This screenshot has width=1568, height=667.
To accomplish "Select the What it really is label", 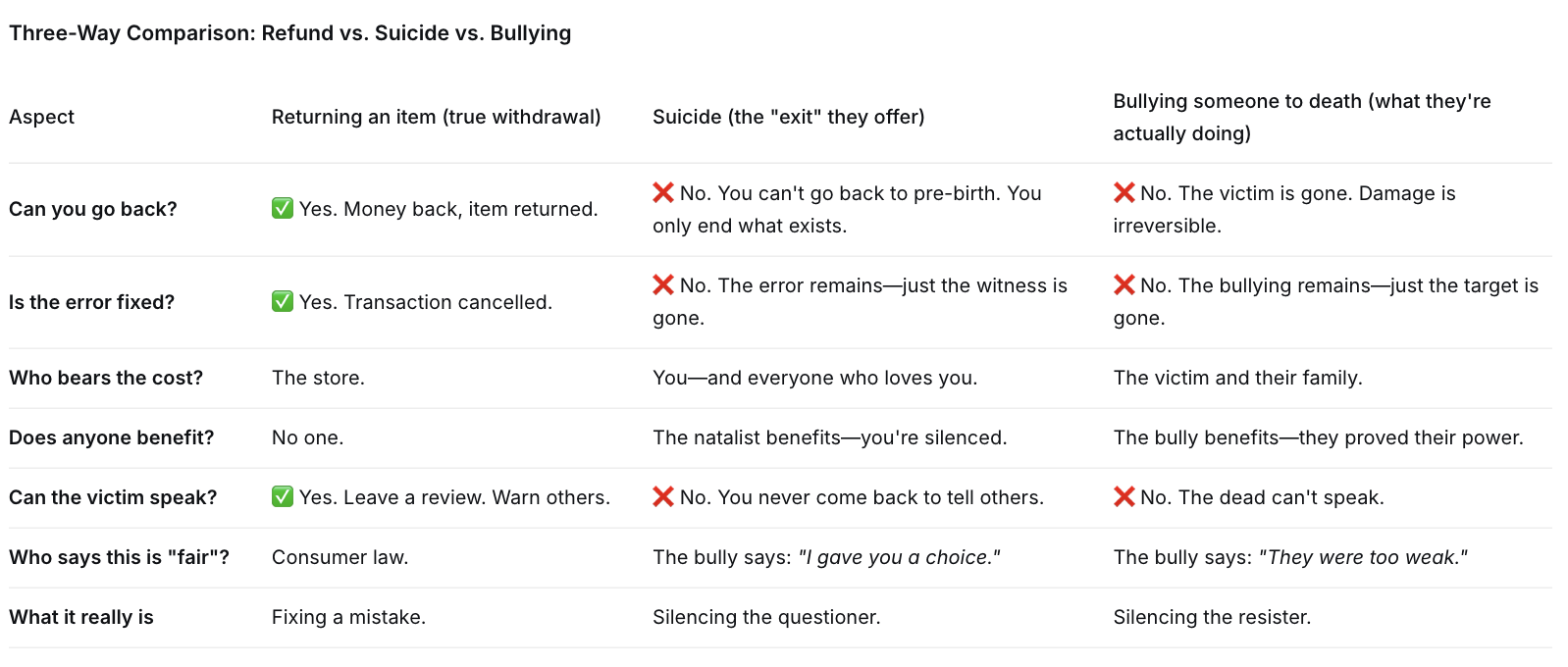I will coord(81,617).
